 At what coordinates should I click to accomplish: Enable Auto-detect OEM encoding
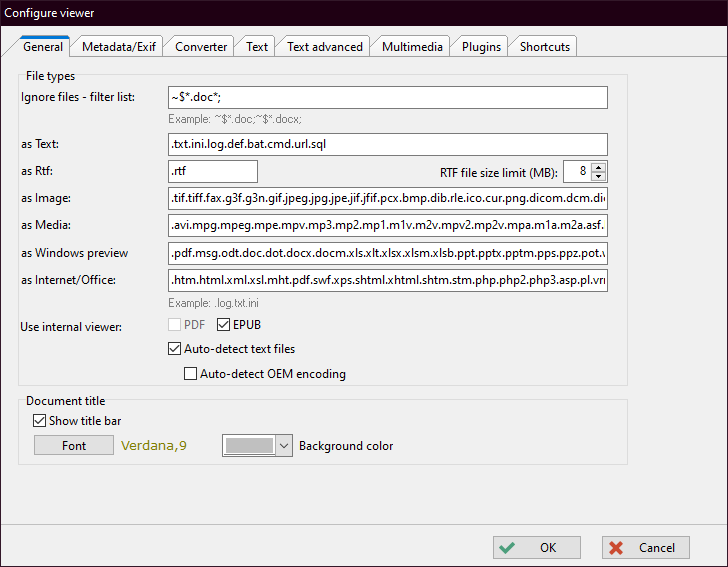(191, 375)
